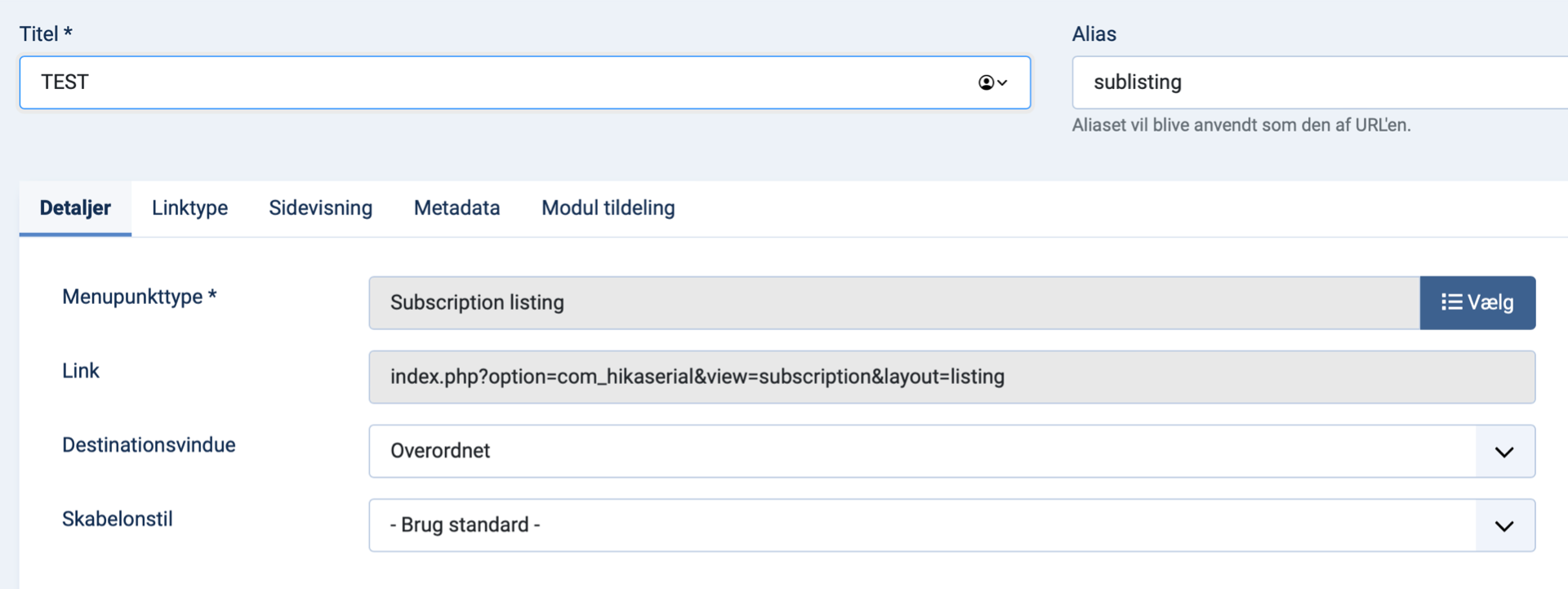
Task: Click the Titel field containing TEST
Action: [490, 83]
